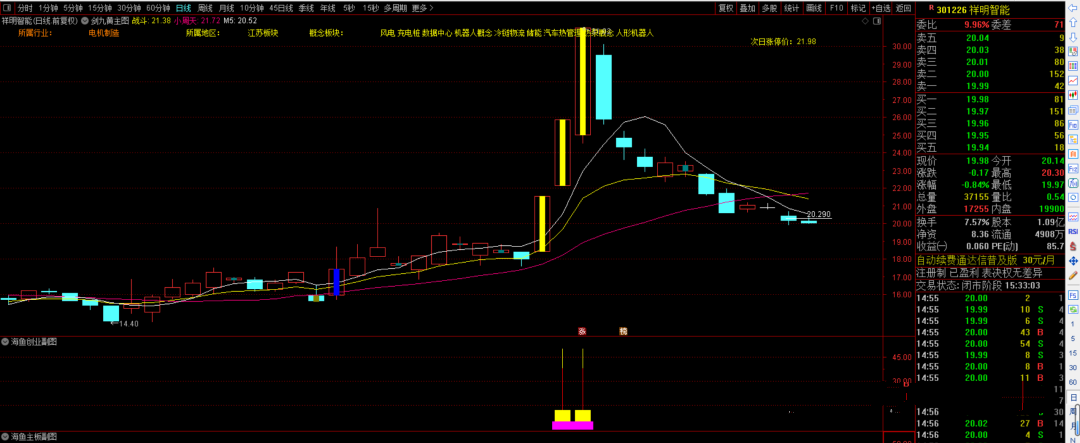The width and height of the screenshot is (1080, 443).
Task: Switch to the 周线 weekly tab
Action: (x=205, y=8)
